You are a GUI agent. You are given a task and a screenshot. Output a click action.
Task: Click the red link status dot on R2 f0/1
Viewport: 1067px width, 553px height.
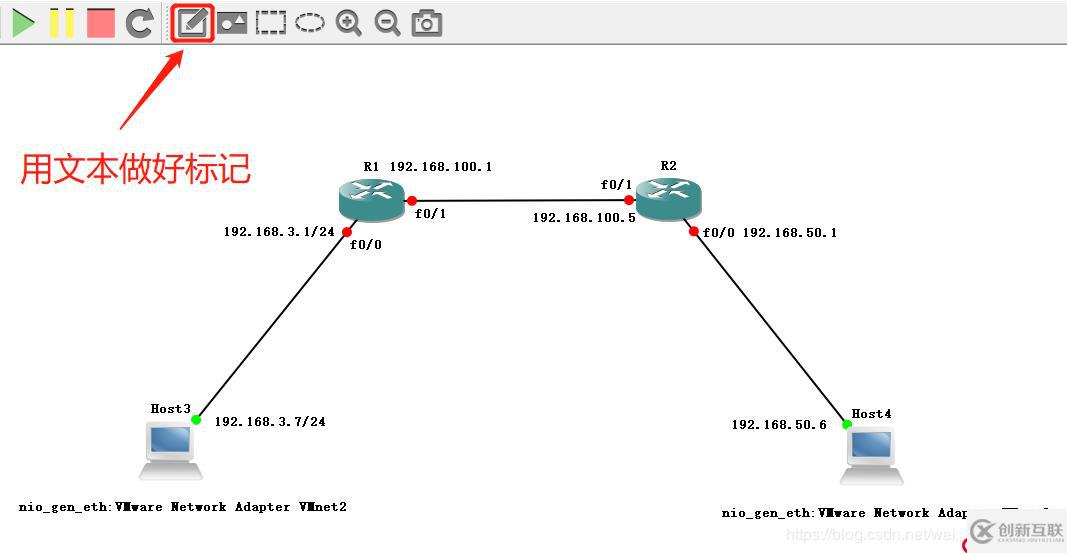click(x=629, y=200)
